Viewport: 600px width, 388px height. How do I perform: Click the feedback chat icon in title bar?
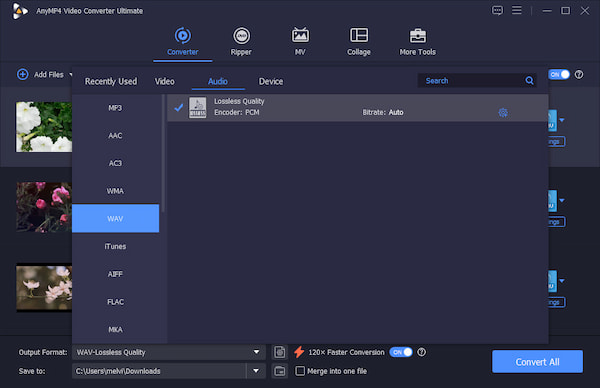coord(497,10)
